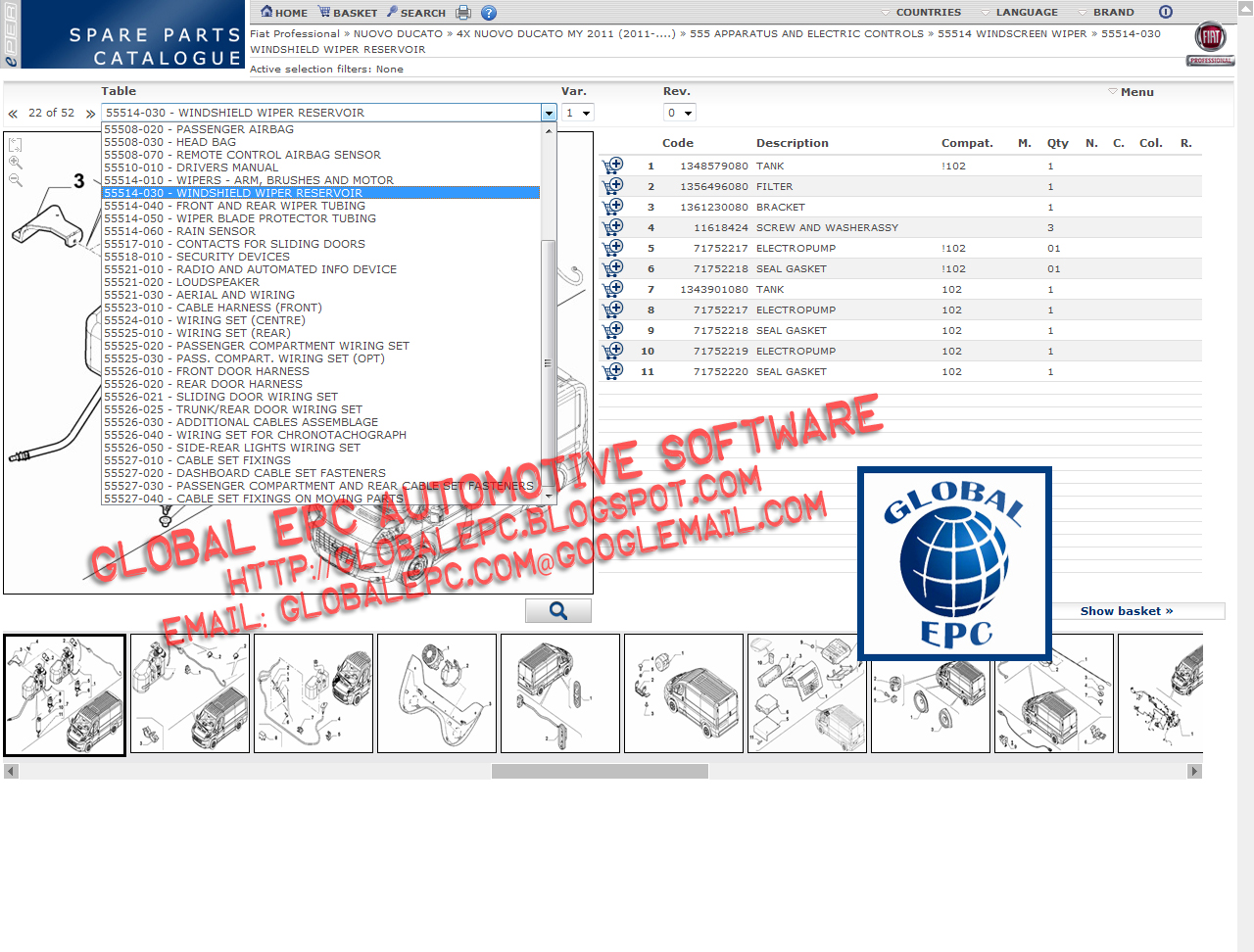Click magnifier search button below drawing
Screen dimensions: 1254x952
pyautogui.click(x=558, y=611)
